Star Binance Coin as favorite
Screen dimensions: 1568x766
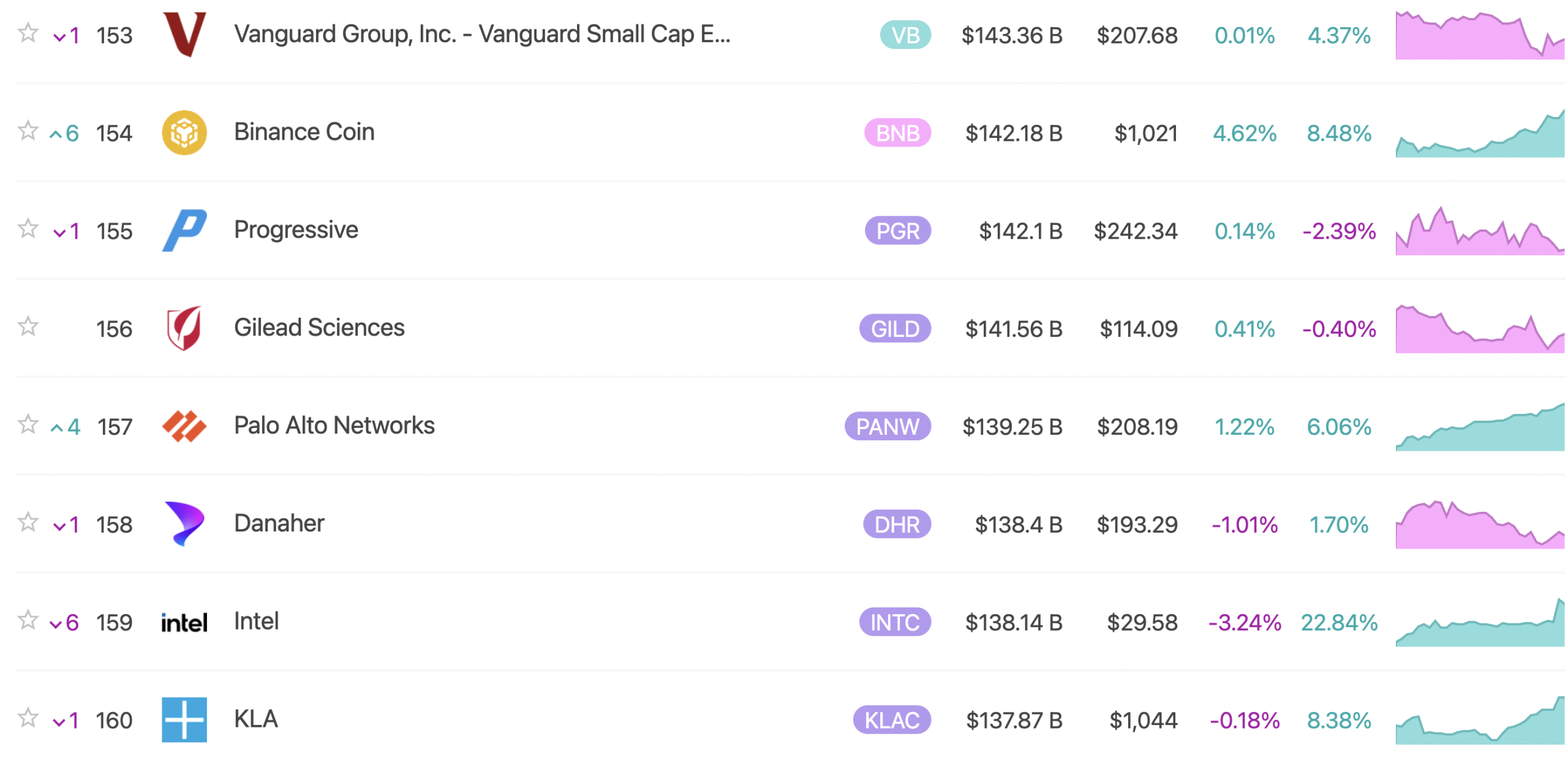(28, 130)
